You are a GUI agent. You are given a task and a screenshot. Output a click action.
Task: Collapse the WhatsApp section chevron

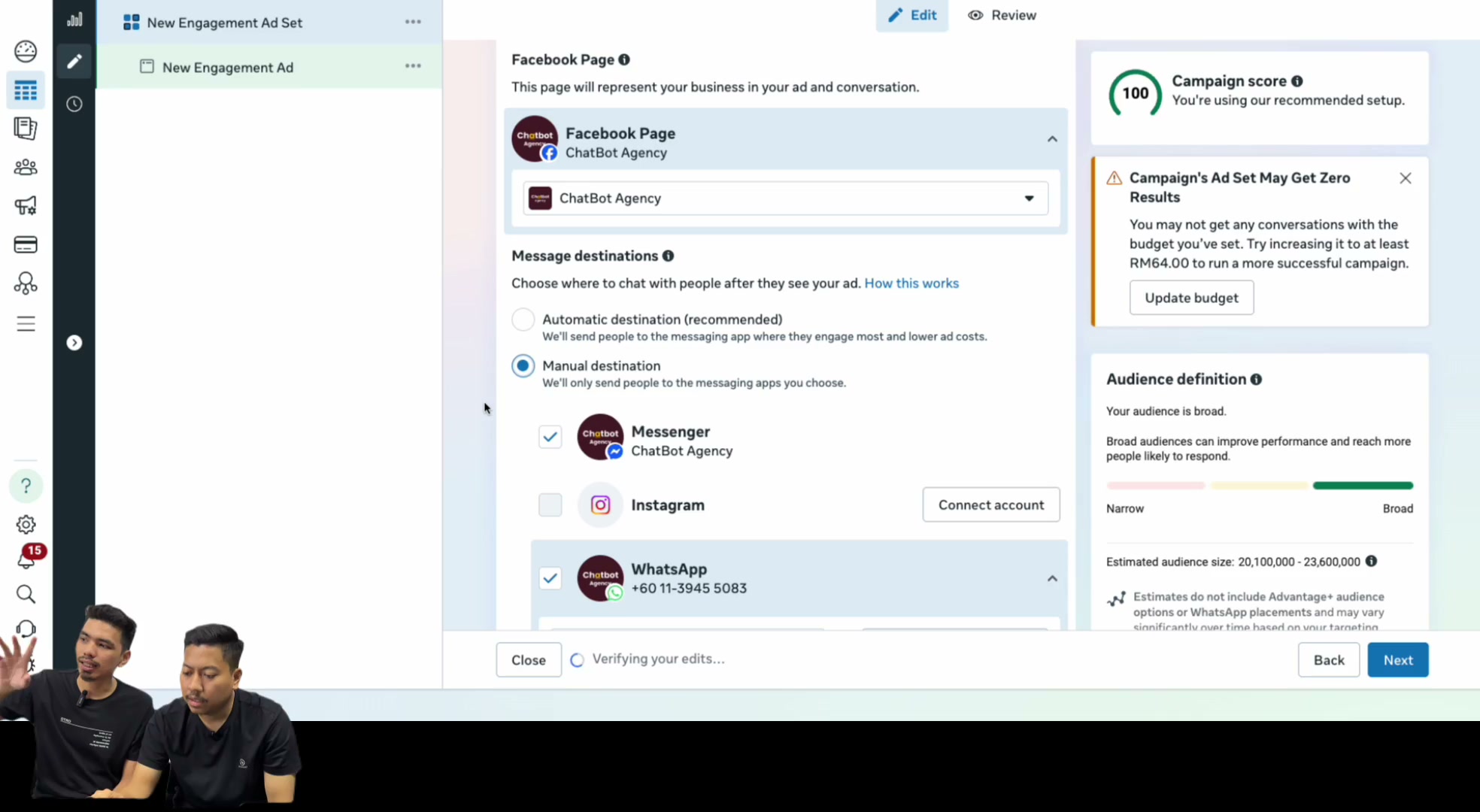tap(1052, 578)
